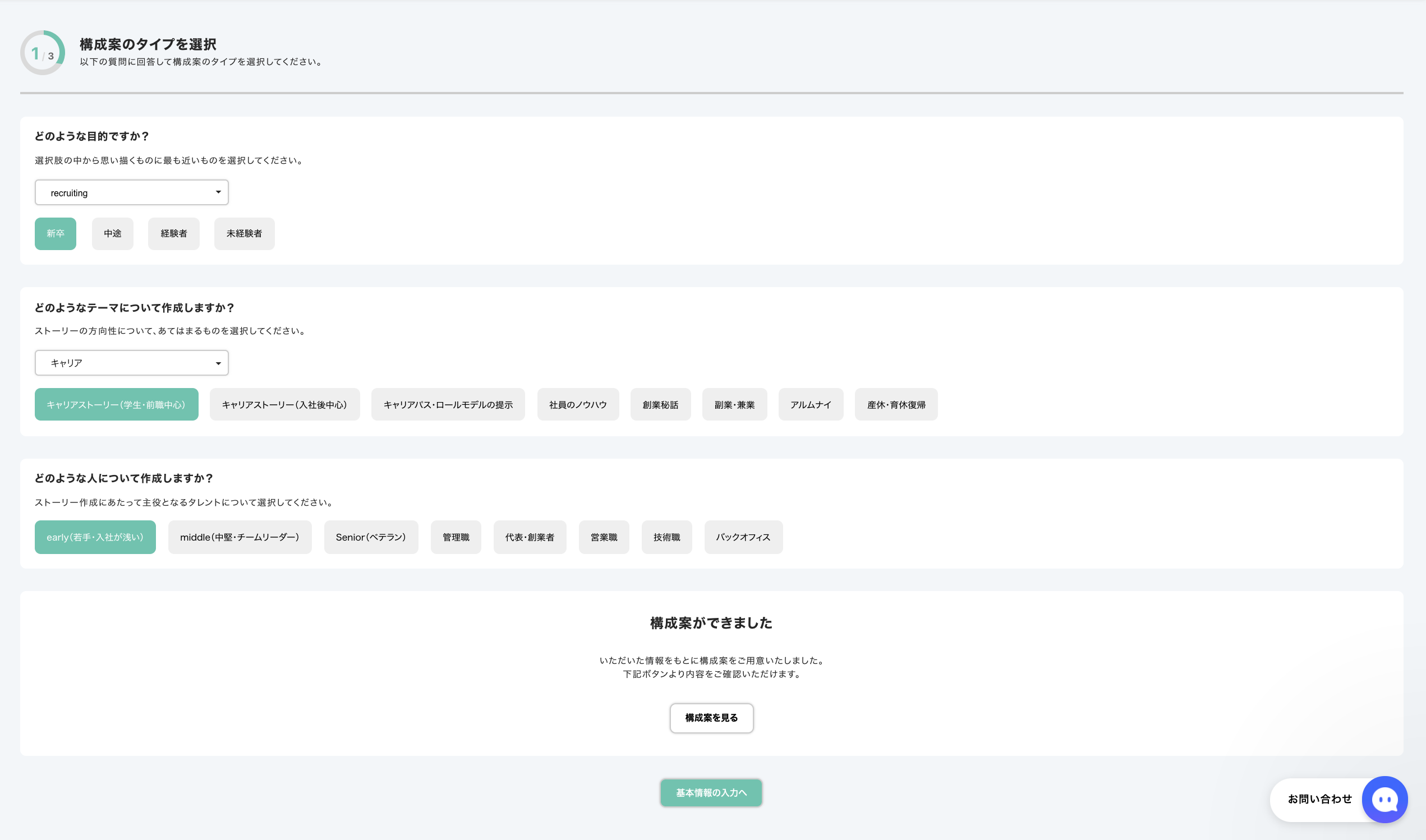The height and width of the screenshot is (840, 1426).
Task: Select the 中途 option
Action: [x=112, y=234]
